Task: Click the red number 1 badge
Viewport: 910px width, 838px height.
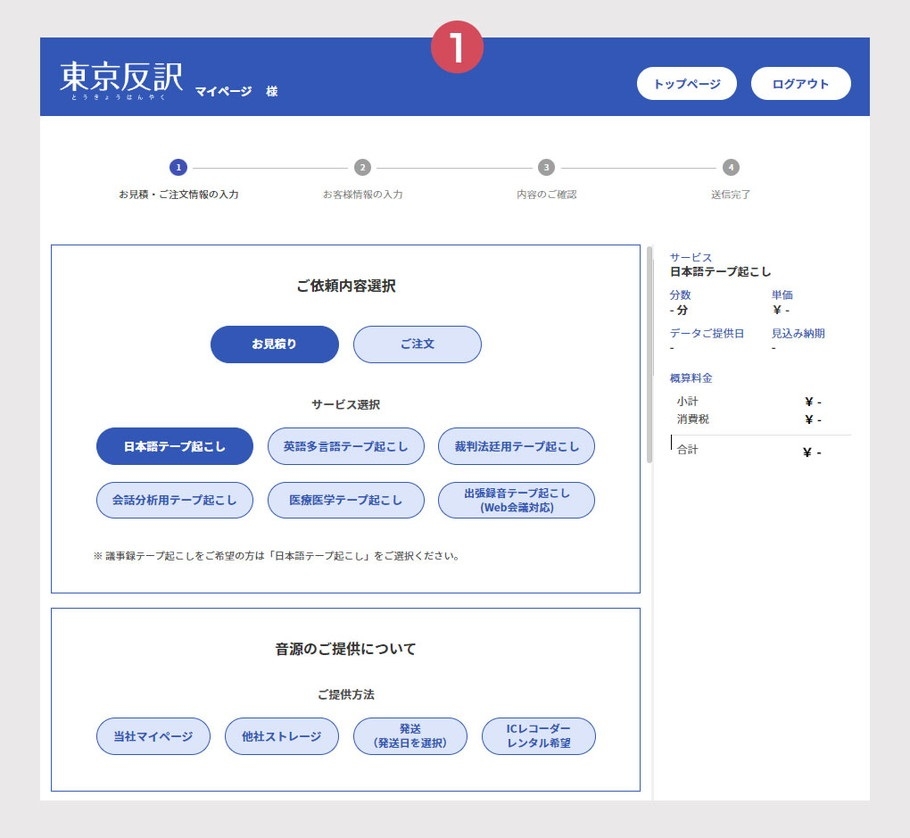Action: coord(456,47)
